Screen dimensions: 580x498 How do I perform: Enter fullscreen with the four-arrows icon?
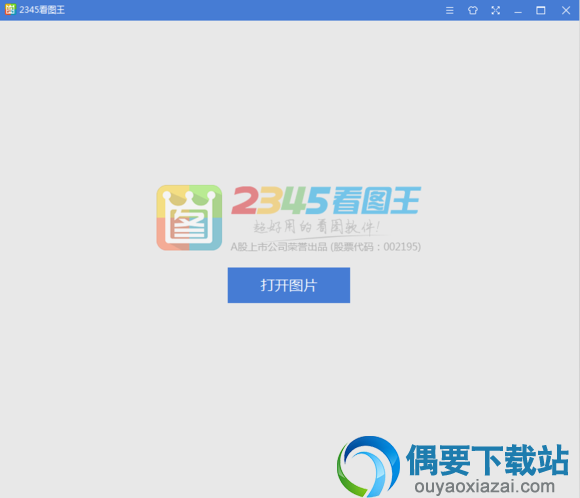coord(496,10)
